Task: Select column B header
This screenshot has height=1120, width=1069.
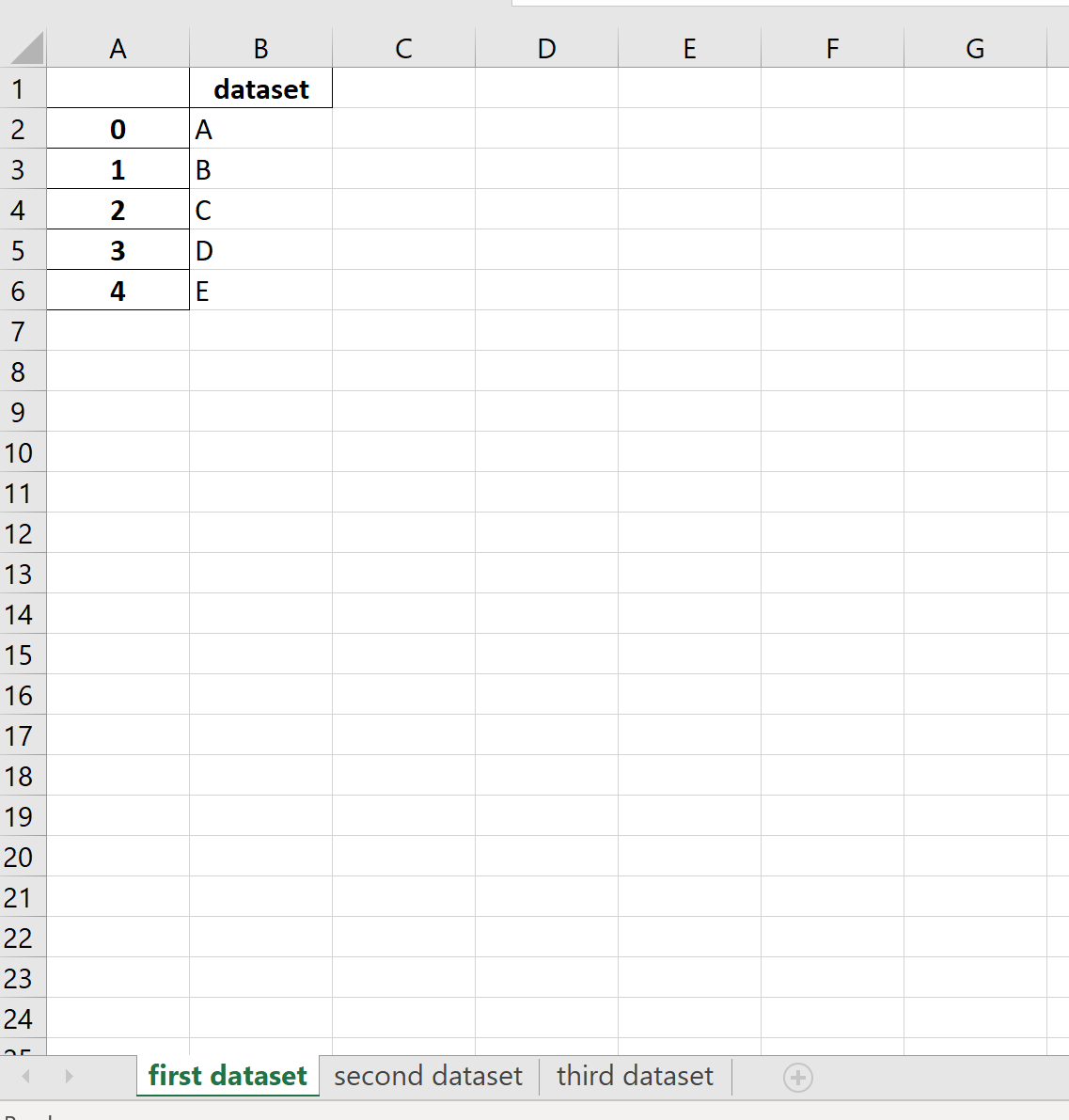Action: pos(260,47)
